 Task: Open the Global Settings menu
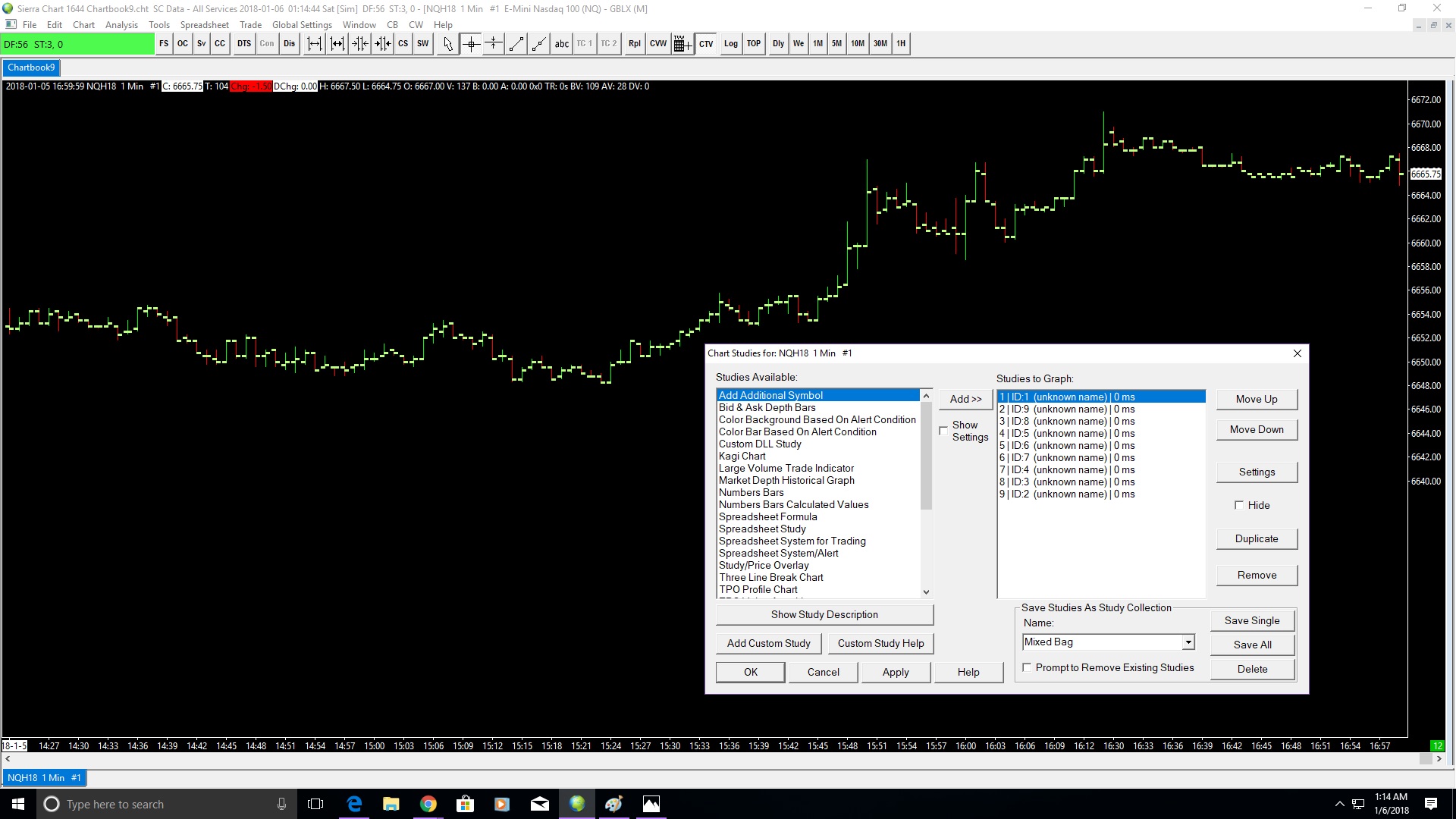point(302,25)
